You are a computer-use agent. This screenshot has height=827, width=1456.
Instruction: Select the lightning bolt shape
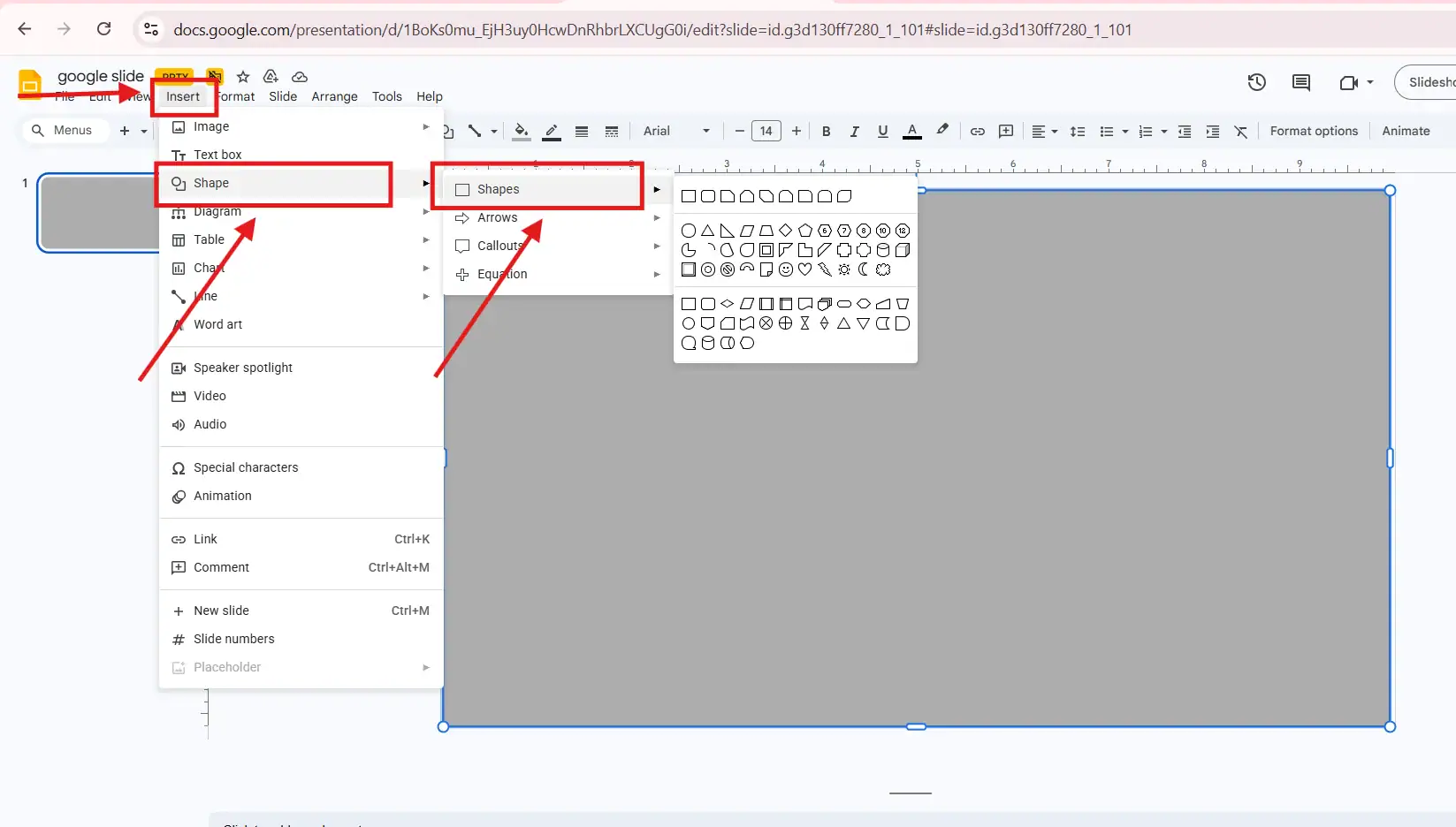pos(825,269)
